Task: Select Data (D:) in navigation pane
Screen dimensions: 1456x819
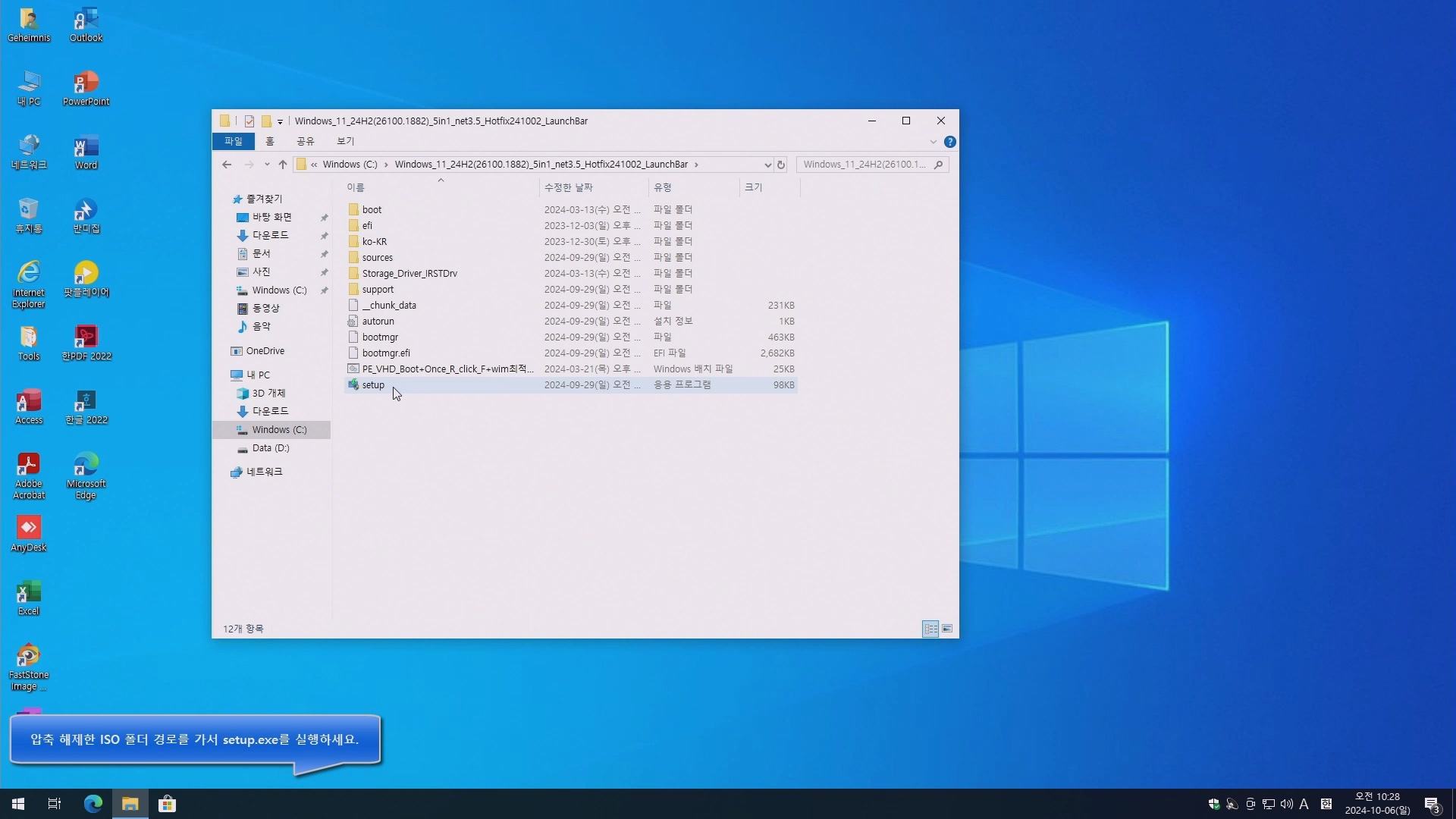Action: (x=271, y=448)
